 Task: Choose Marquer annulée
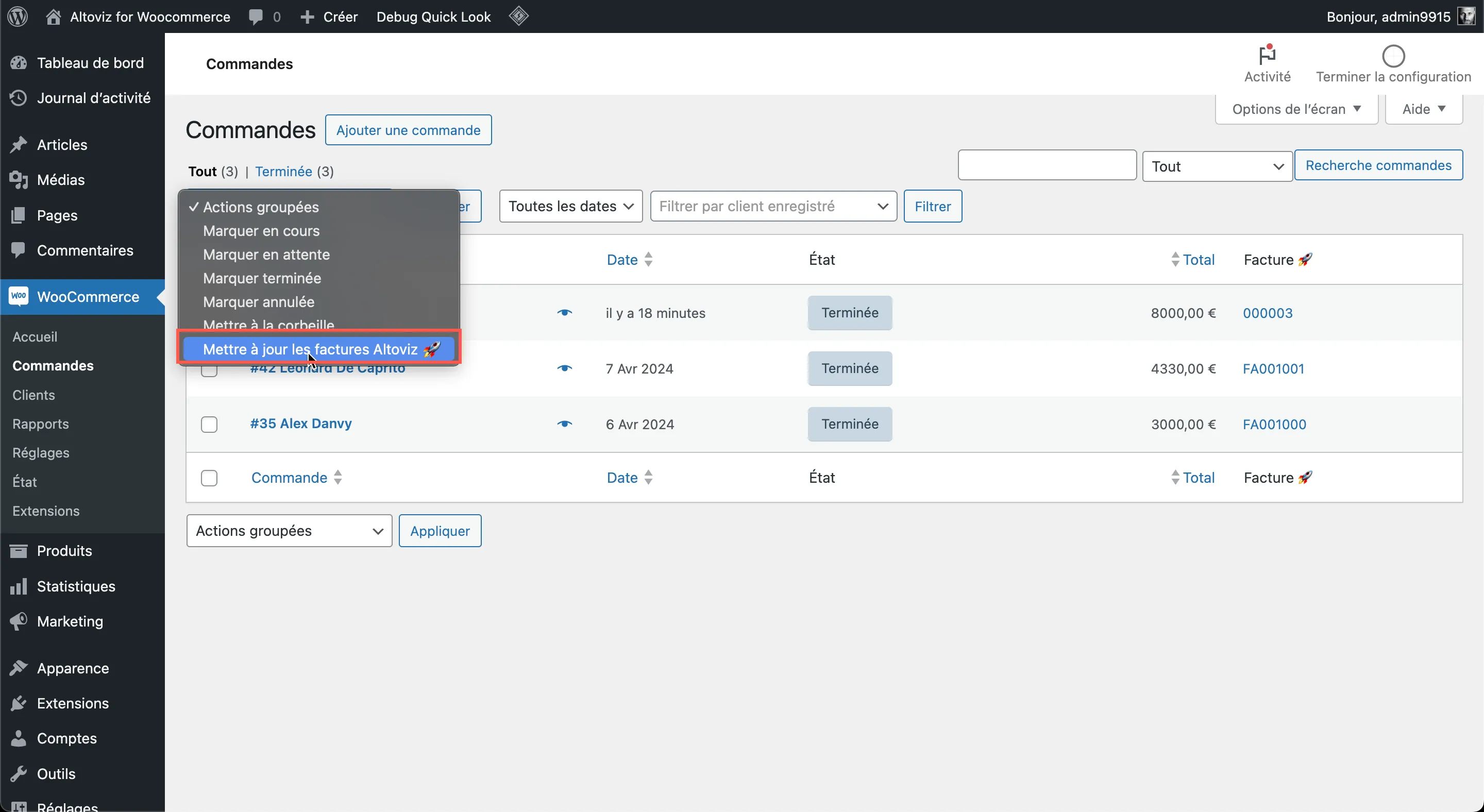[318, 301]
